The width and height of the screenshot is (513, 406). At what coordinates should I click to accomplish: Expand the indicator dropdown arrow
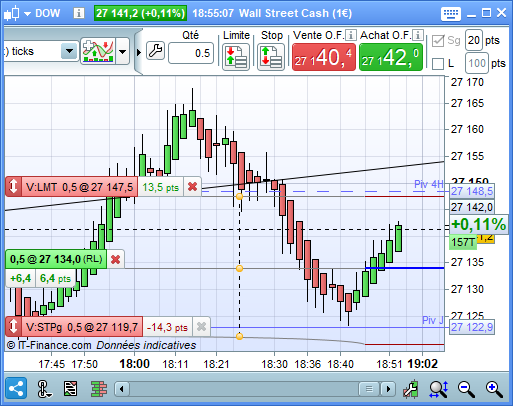click(x=123, y=51)
